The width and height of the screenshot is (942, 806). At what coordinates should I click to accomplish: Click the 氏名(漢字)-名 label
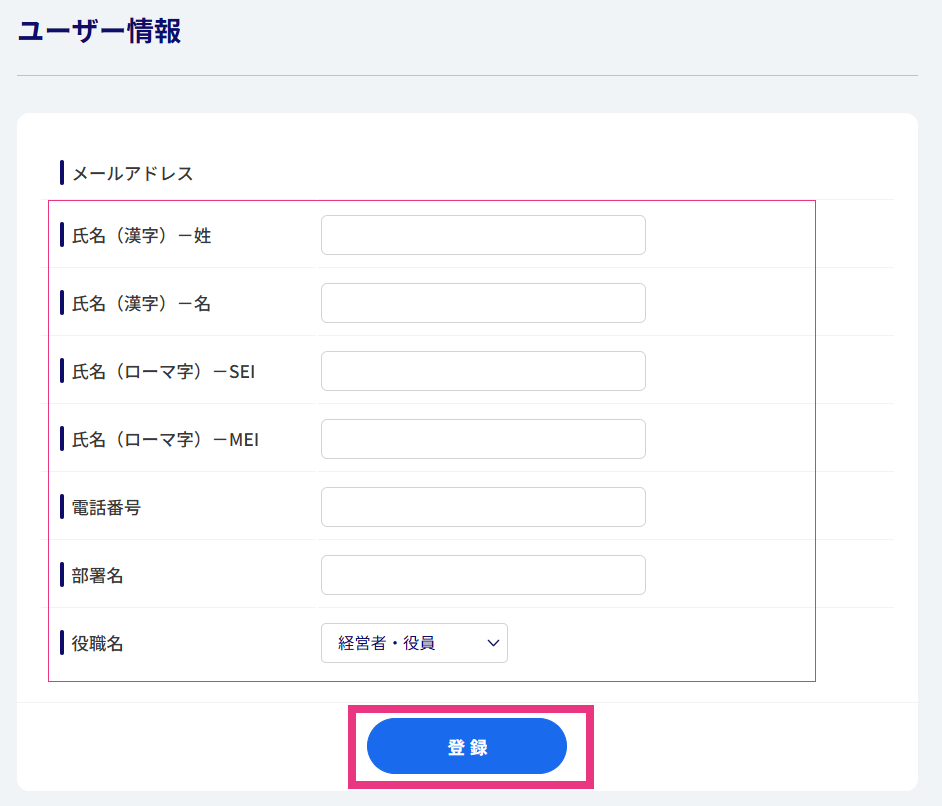coord(142,303)
